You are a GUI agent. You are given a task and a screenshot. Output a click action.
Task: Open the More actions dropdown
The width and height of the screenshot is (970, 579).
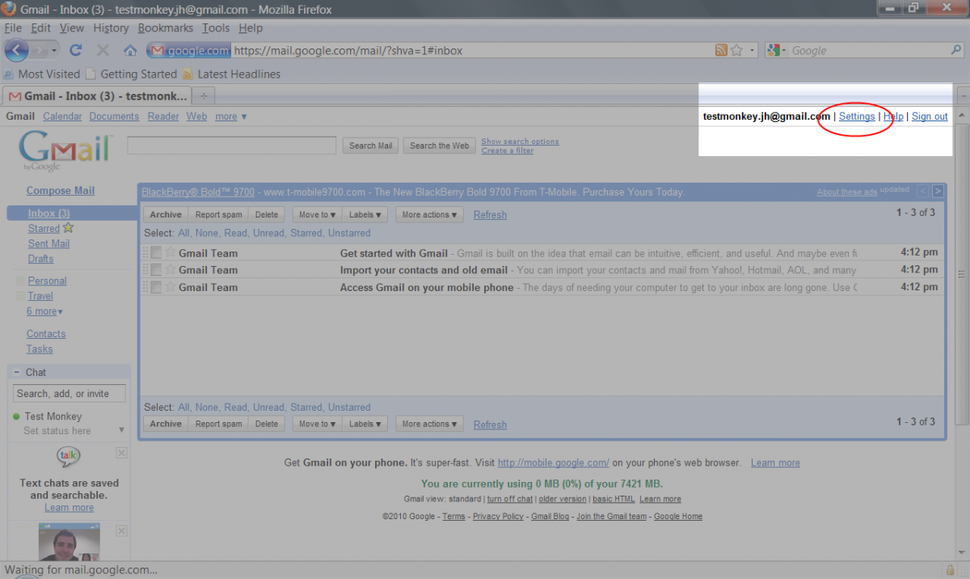click(428, 214)
